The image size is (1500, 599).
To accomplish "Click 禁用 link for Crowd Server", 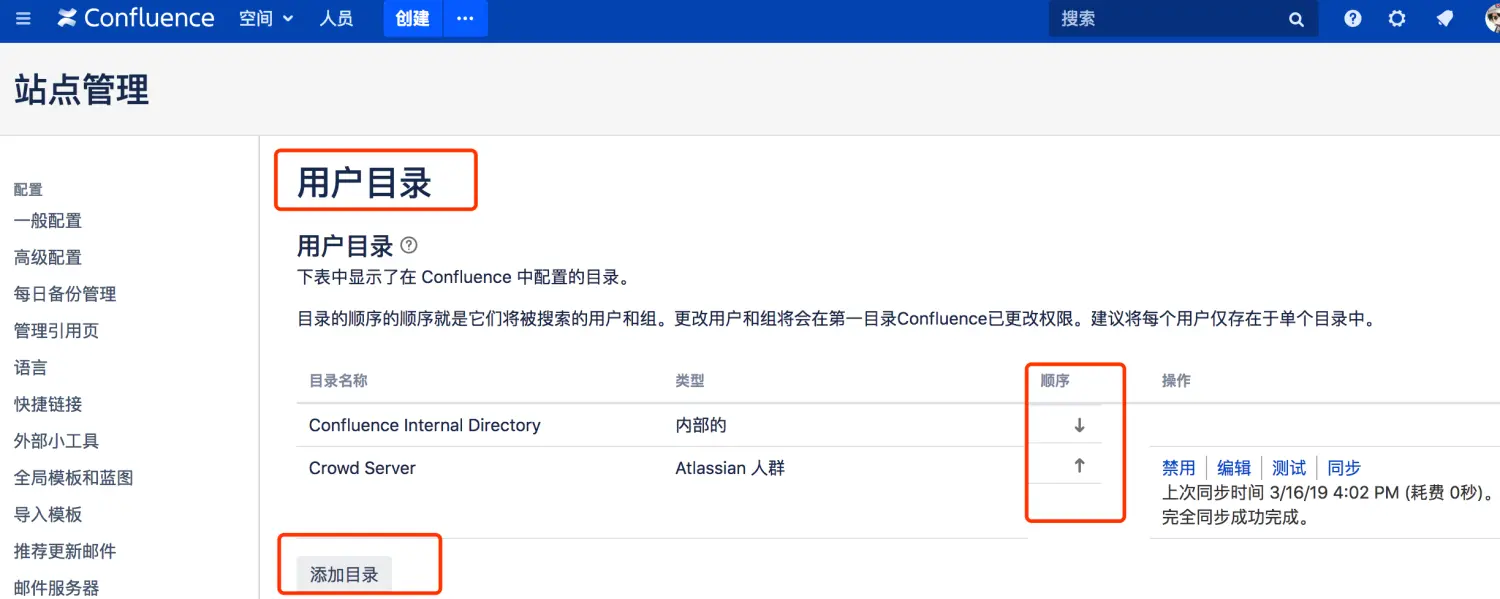I will [x=1178, y=468].
